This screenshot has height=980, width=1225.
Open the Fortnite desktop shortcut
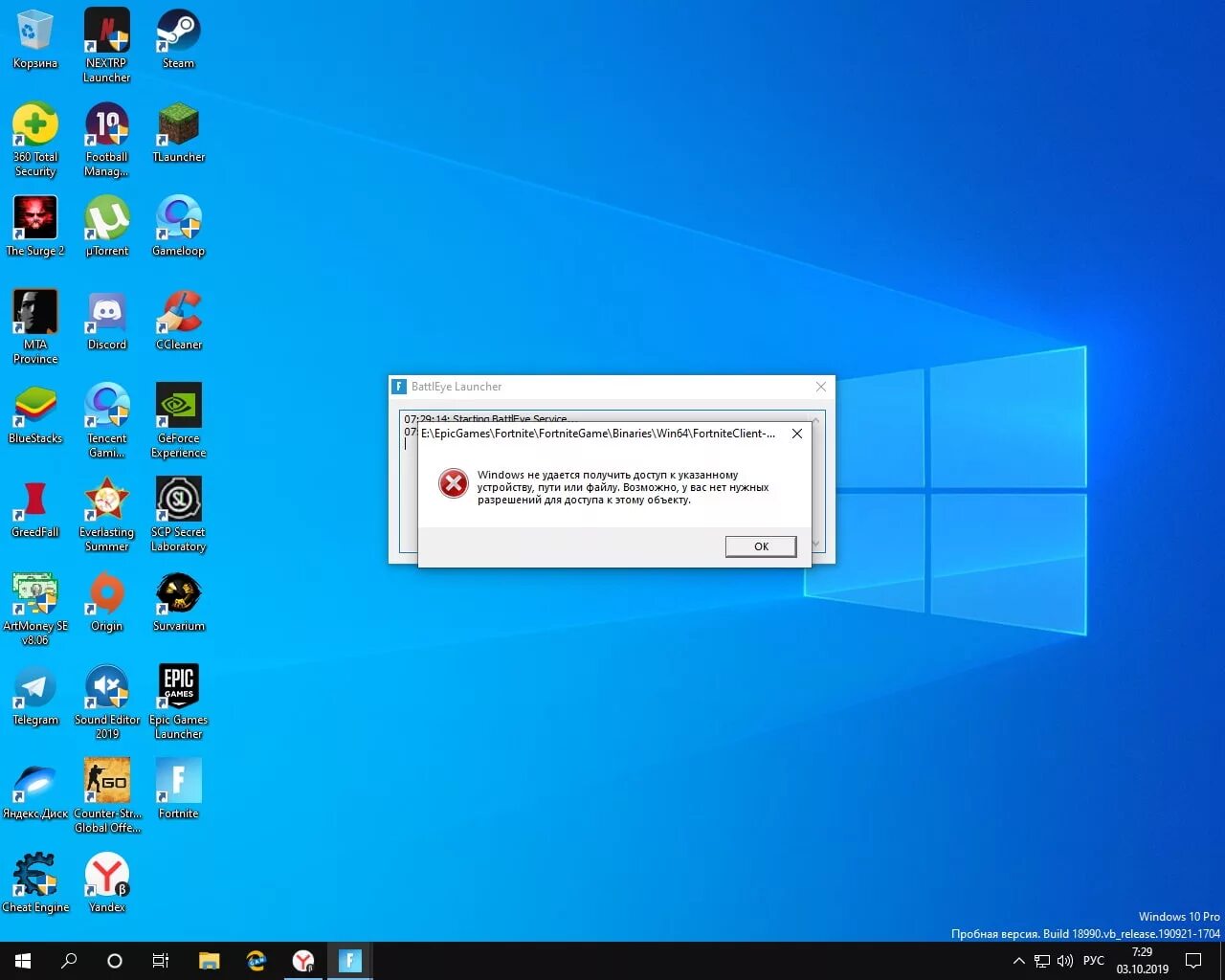pyautogui.click(x=179, y=790)
